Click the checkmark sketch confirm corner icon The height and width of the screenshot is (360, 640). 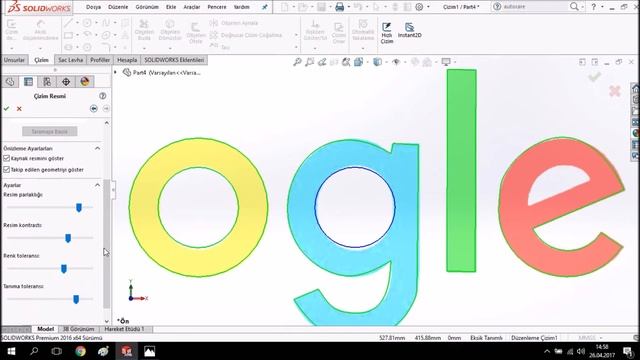point(594,76)
